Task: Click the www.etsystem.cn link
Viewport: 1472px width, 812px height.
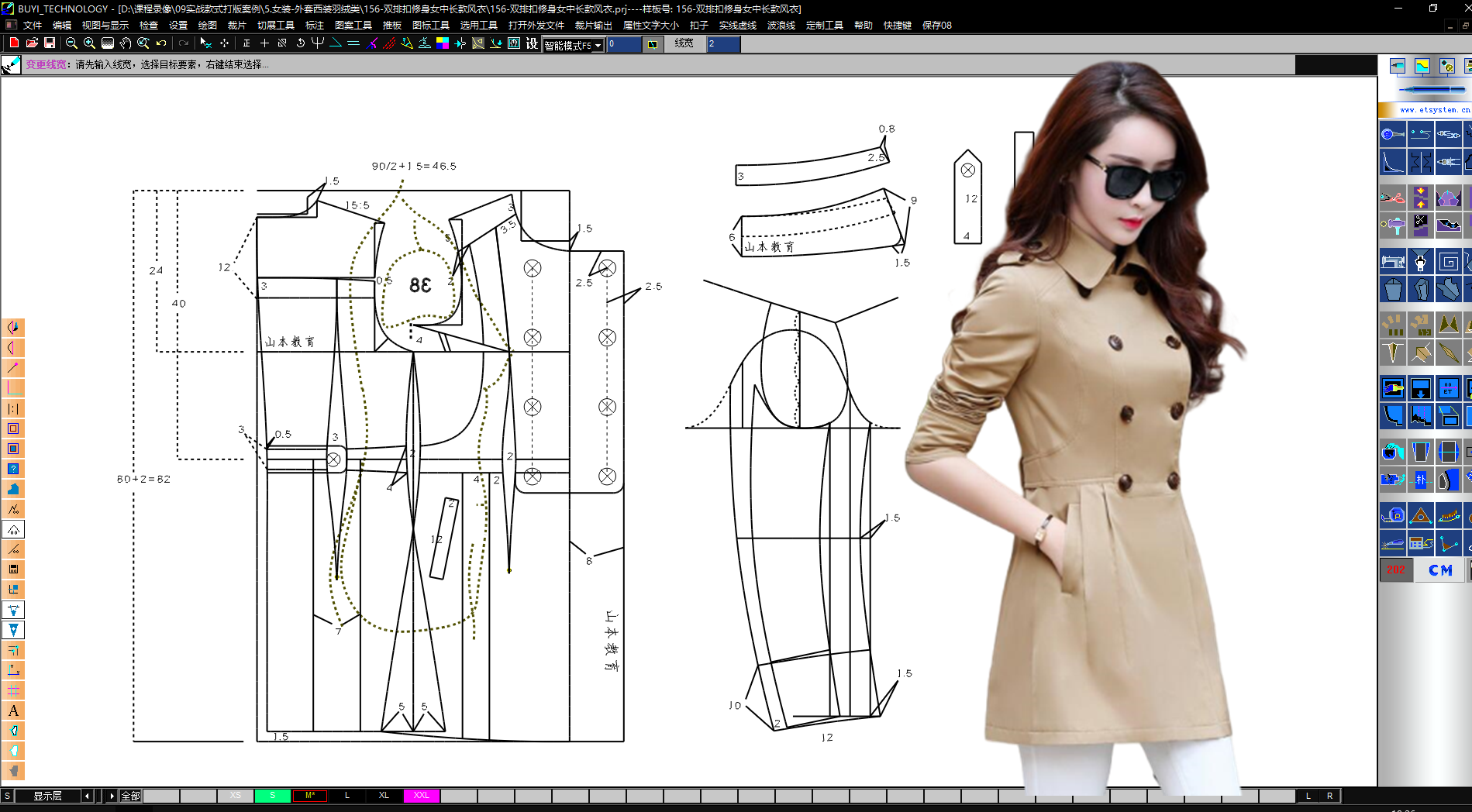Action: pos(1435,110)
